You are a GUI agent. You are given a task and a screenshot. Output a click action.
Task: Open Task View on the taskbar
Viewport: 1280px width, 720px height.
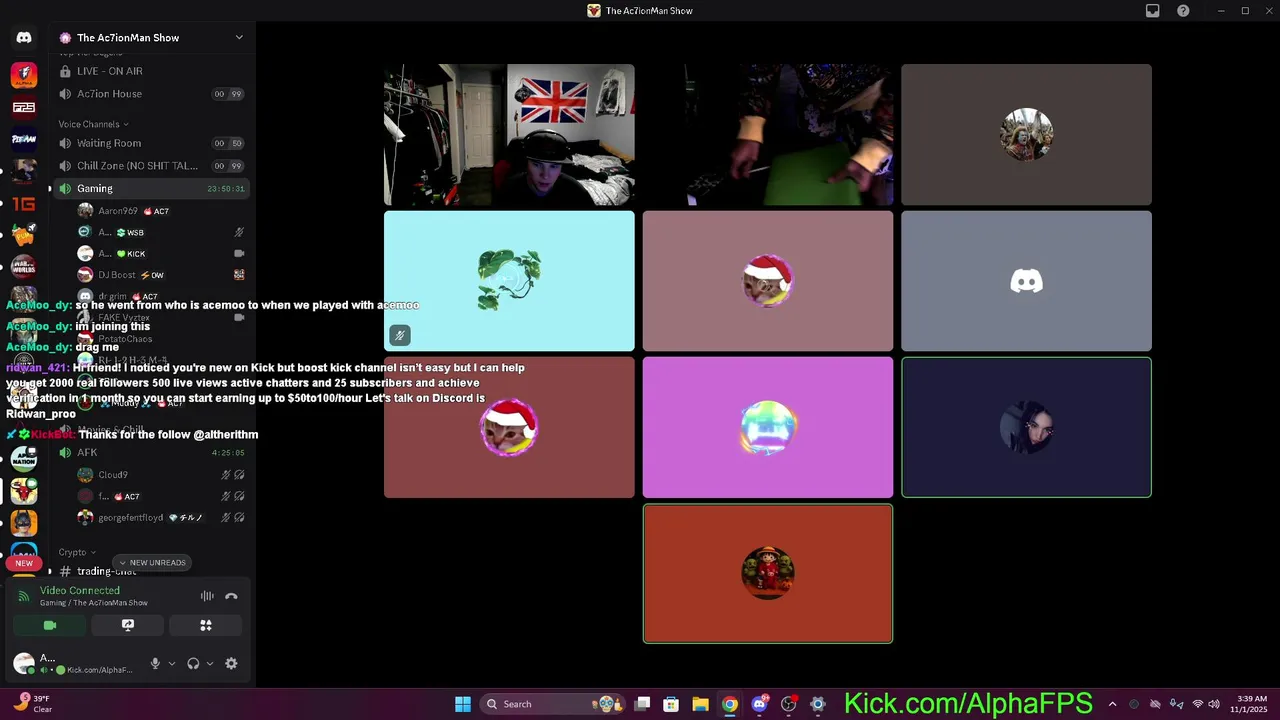coord(642,704)
